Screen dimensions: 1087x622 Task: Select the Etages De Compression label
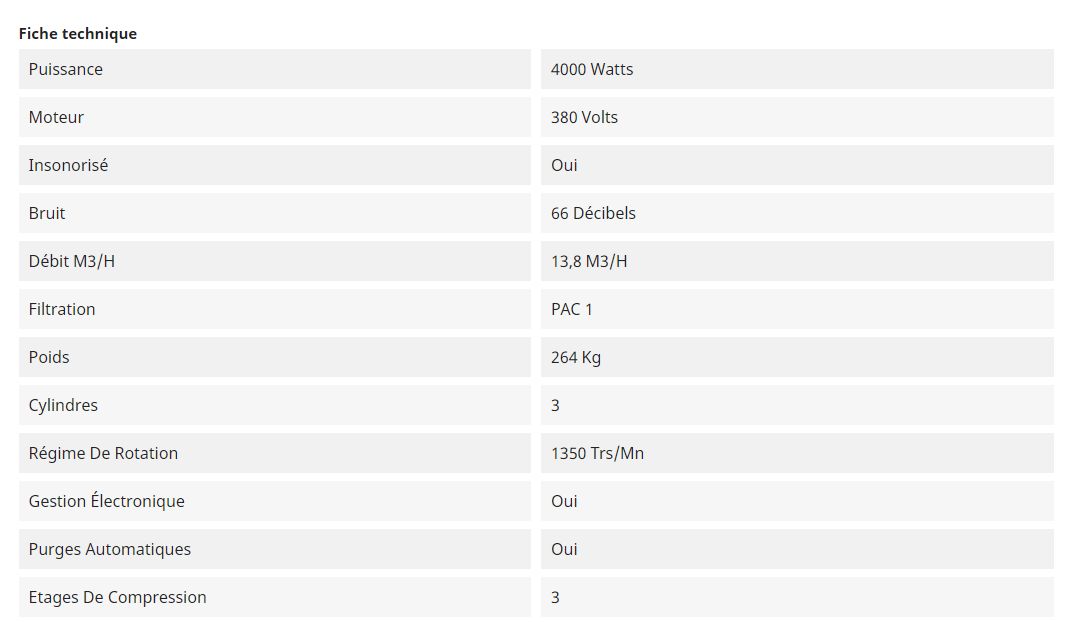coord(117,597)
